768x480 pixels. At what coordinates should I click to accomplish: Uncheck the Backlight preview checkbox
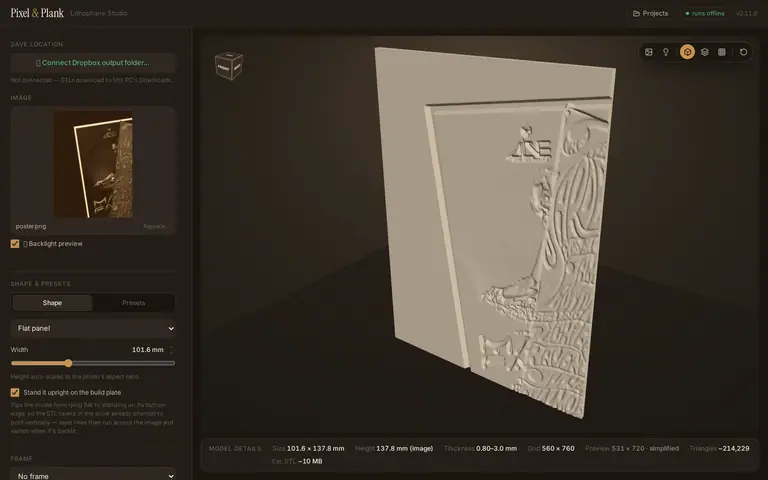(x=15, y=243)
